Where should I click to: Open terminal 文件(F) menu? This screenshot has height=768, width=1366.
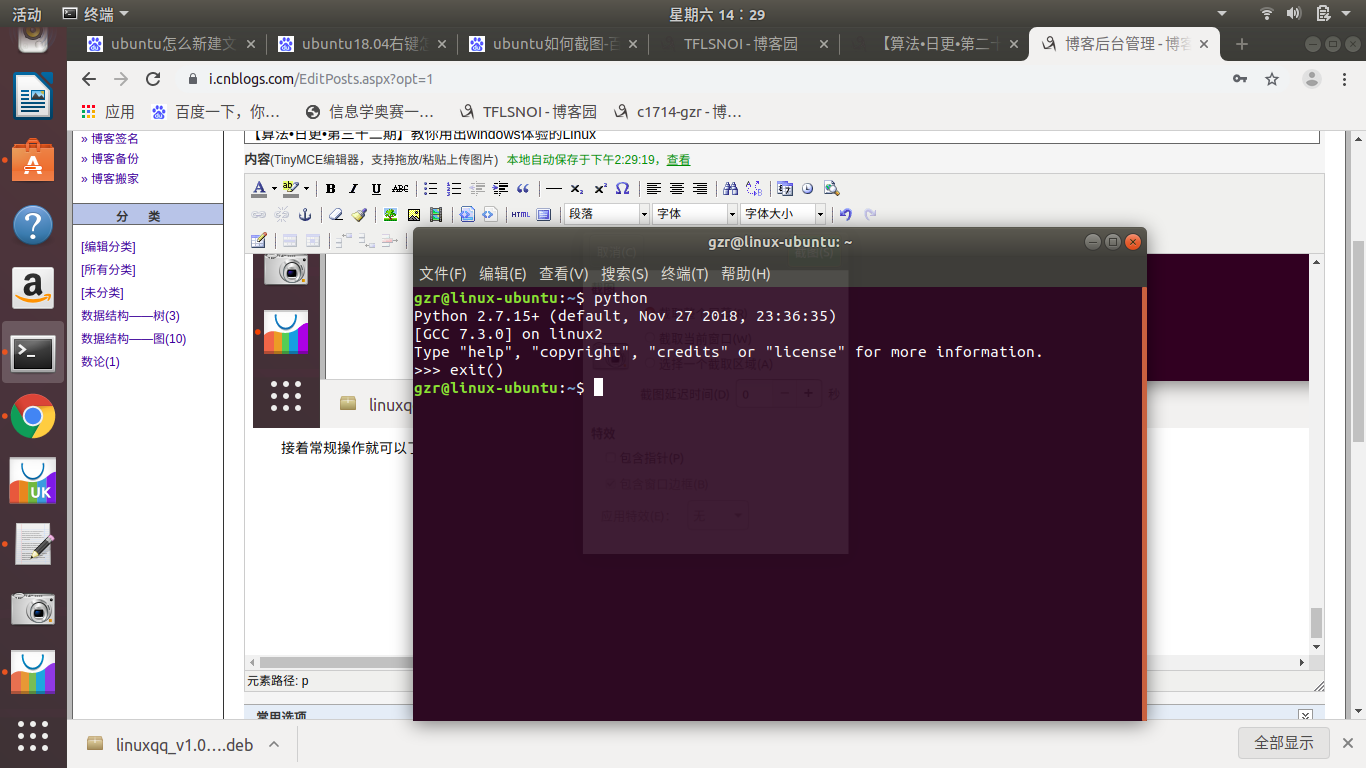442,274
